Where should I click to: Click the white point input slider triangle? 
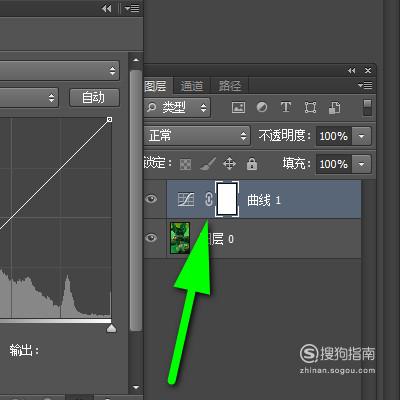[111, 328]
